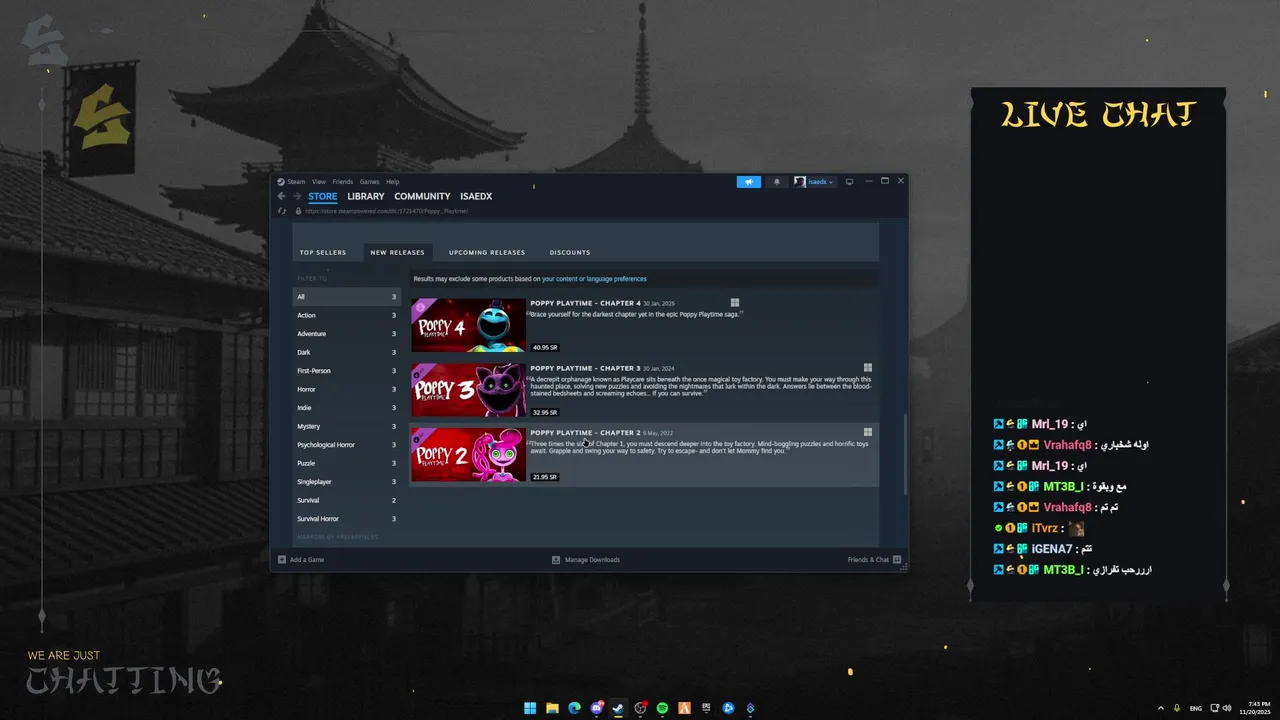Switch to the Upcoming Releases tab
The image size is (1280, 720).
click(487, 252)
